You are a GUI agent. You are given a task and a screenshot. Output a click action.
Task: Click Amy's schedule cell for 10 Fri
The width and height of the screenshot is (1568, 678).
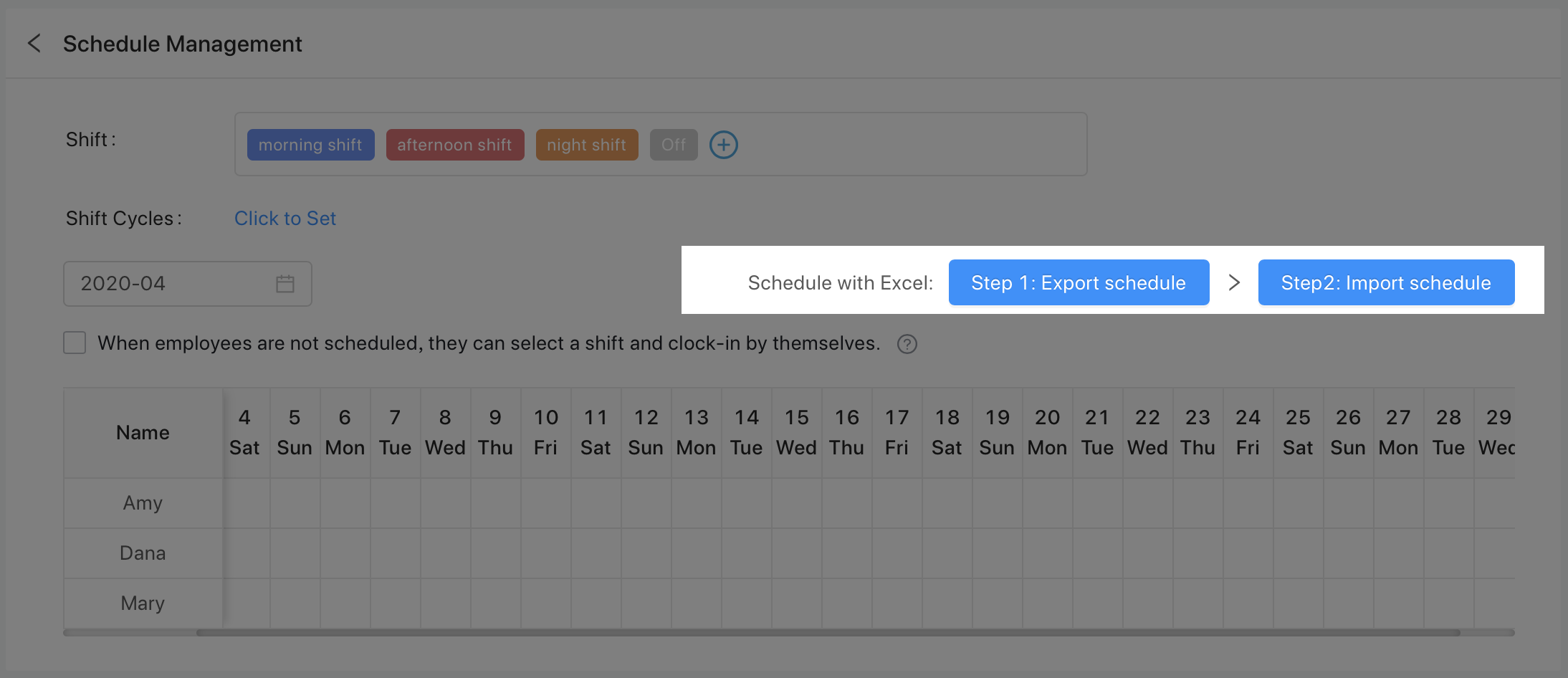545,503
